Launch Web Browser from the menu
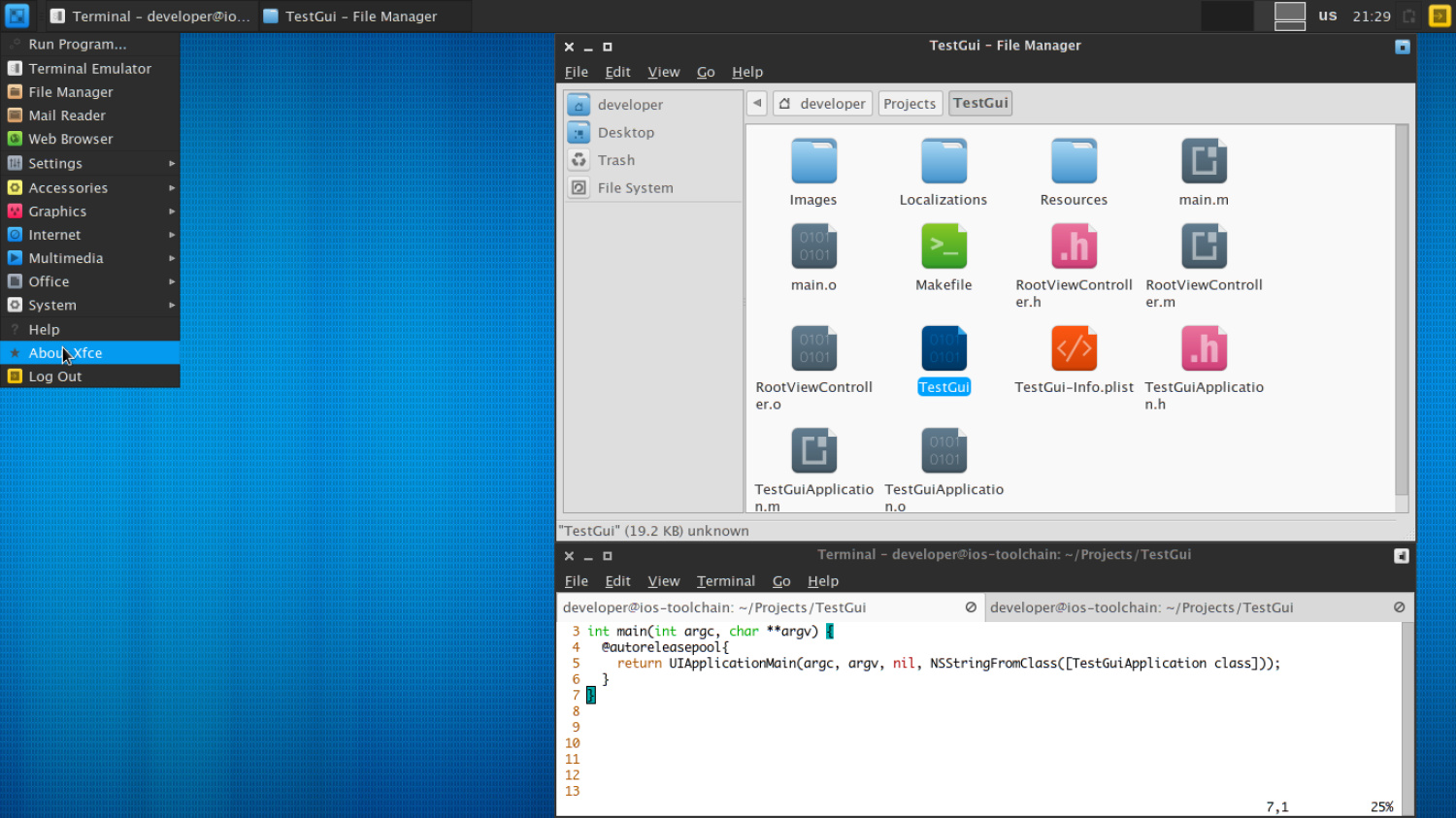 (90, 139)
